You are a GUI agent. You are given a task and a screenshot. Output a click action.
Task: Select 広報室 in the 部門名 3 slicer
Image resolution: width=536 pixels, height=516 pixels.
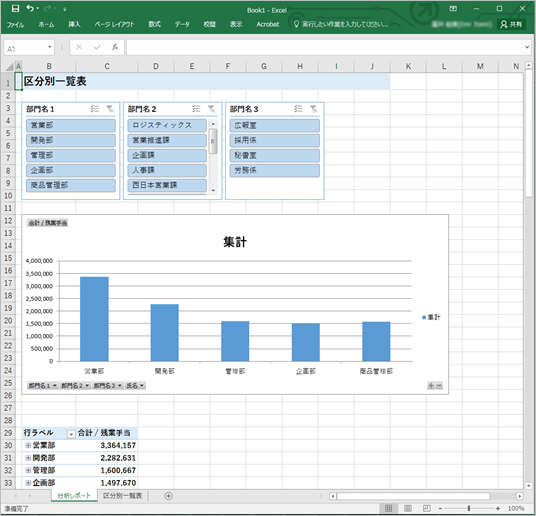[275, 125]
